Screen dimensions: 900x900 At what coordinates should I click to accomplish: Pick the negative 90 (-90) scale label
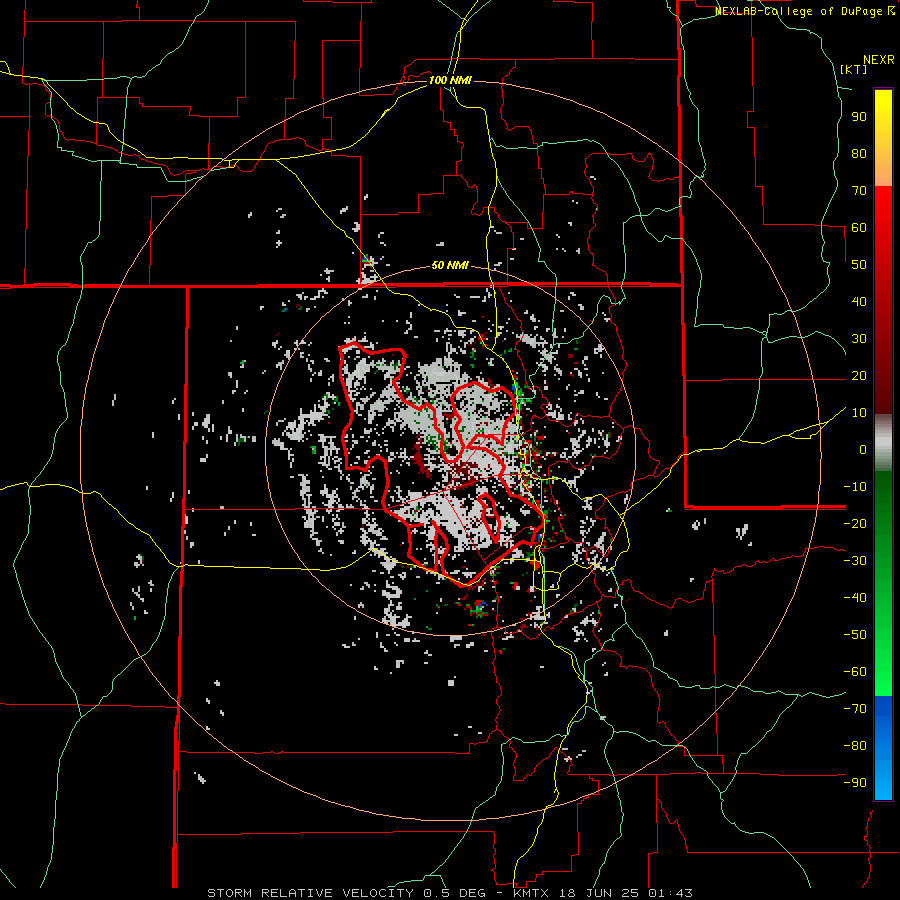point(855,782)
